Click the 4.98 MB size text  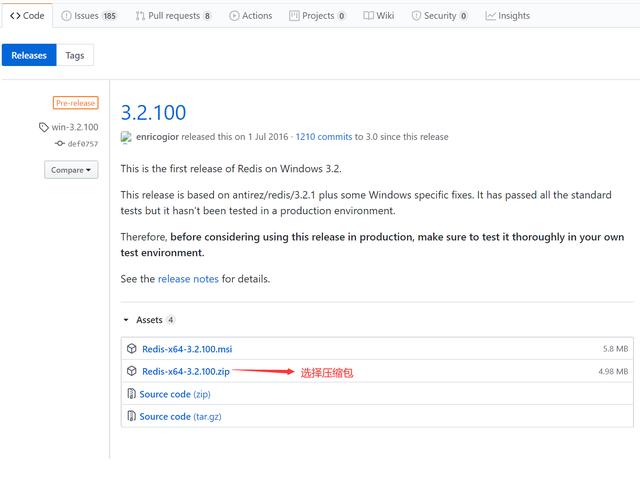[x=613, y=371]
